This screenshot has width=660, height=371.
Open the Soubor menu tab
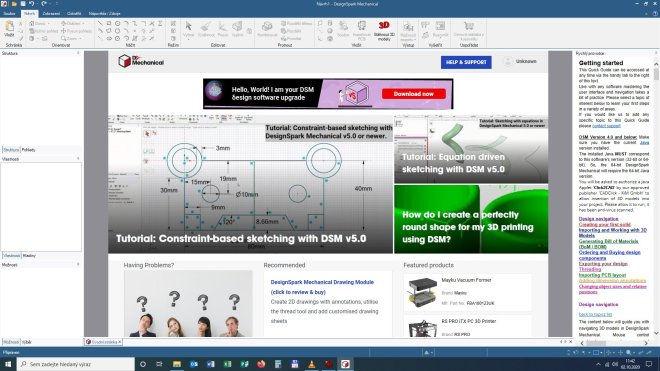click(9, 13)
